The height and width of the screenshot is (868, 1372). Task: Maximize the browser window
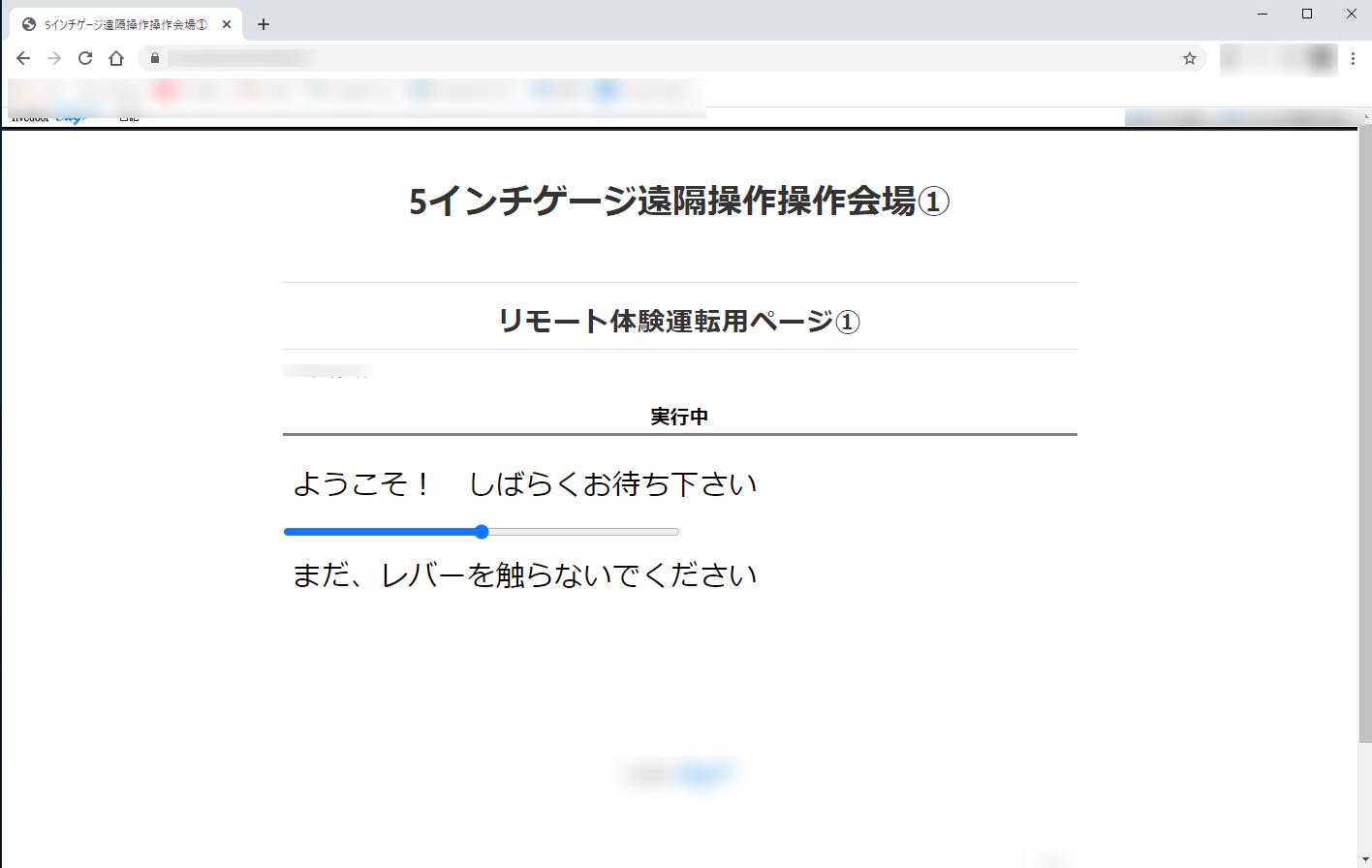pos(1307,14)
